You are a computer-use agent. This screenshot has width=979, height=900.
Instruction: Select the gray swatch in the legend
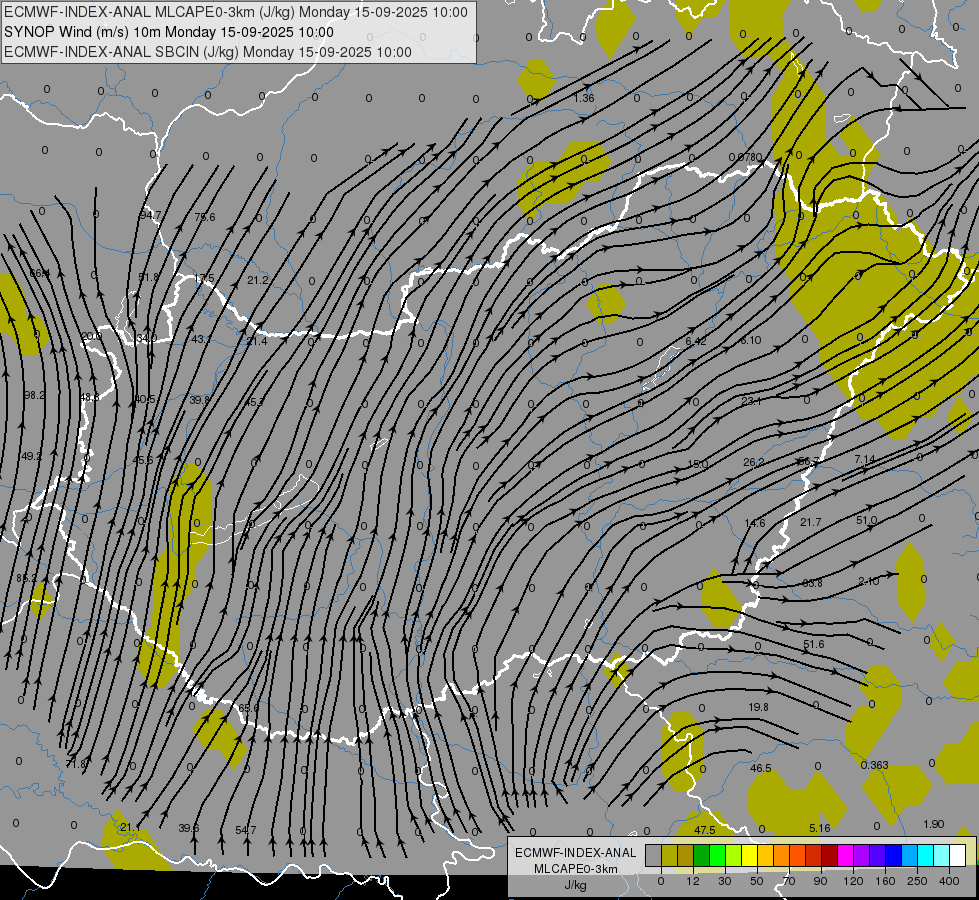[653, 855]
